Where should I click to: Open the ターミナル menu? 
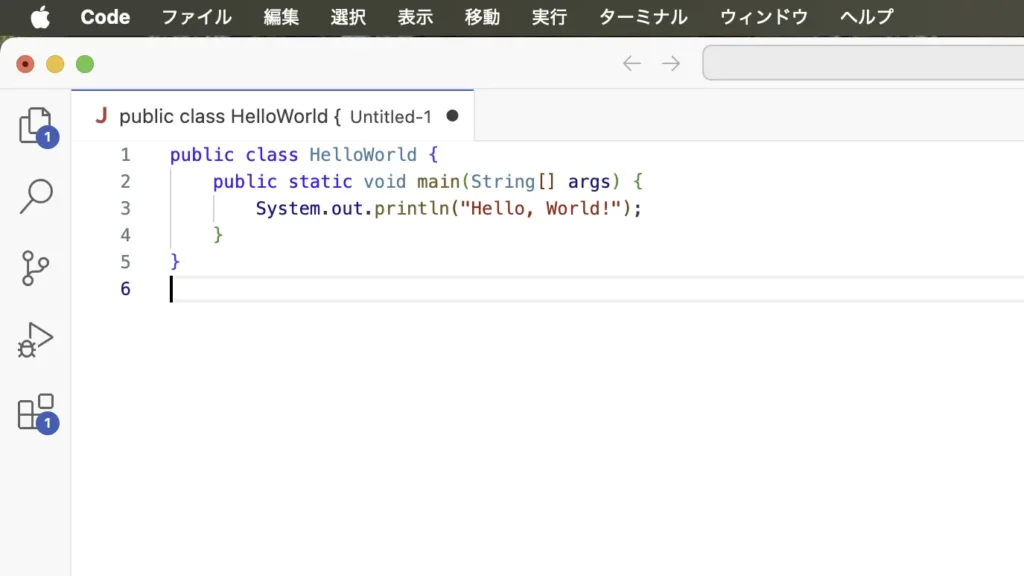pos(642,17)
